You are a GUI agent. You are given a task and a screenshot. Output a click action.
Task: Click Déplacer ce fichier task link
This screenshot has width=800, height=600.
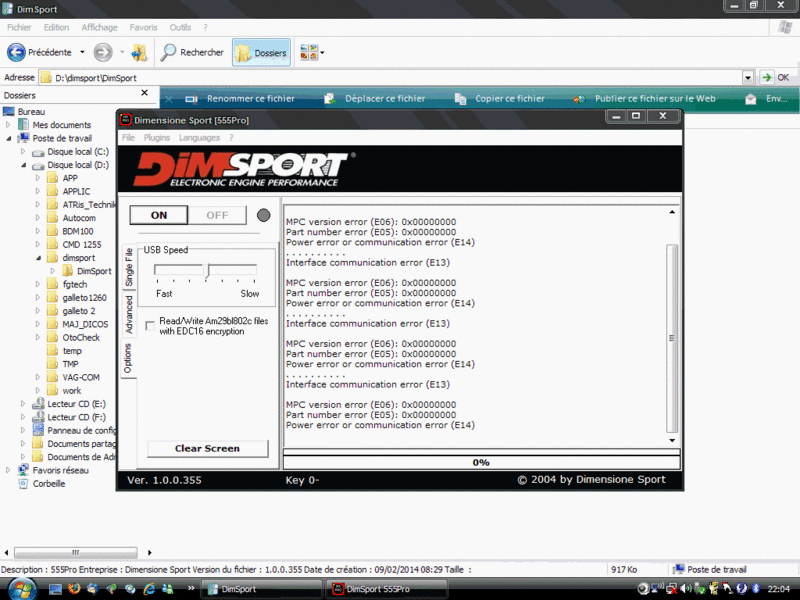pyautogui.click(x=374, y=98)
